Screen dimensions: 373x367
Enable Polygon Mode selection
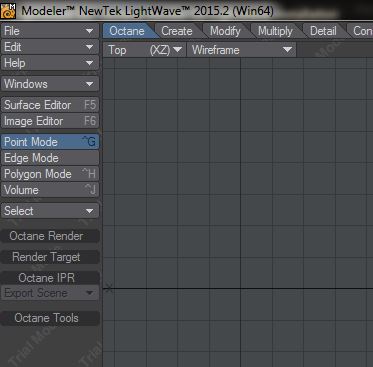[x=50, y=174]
